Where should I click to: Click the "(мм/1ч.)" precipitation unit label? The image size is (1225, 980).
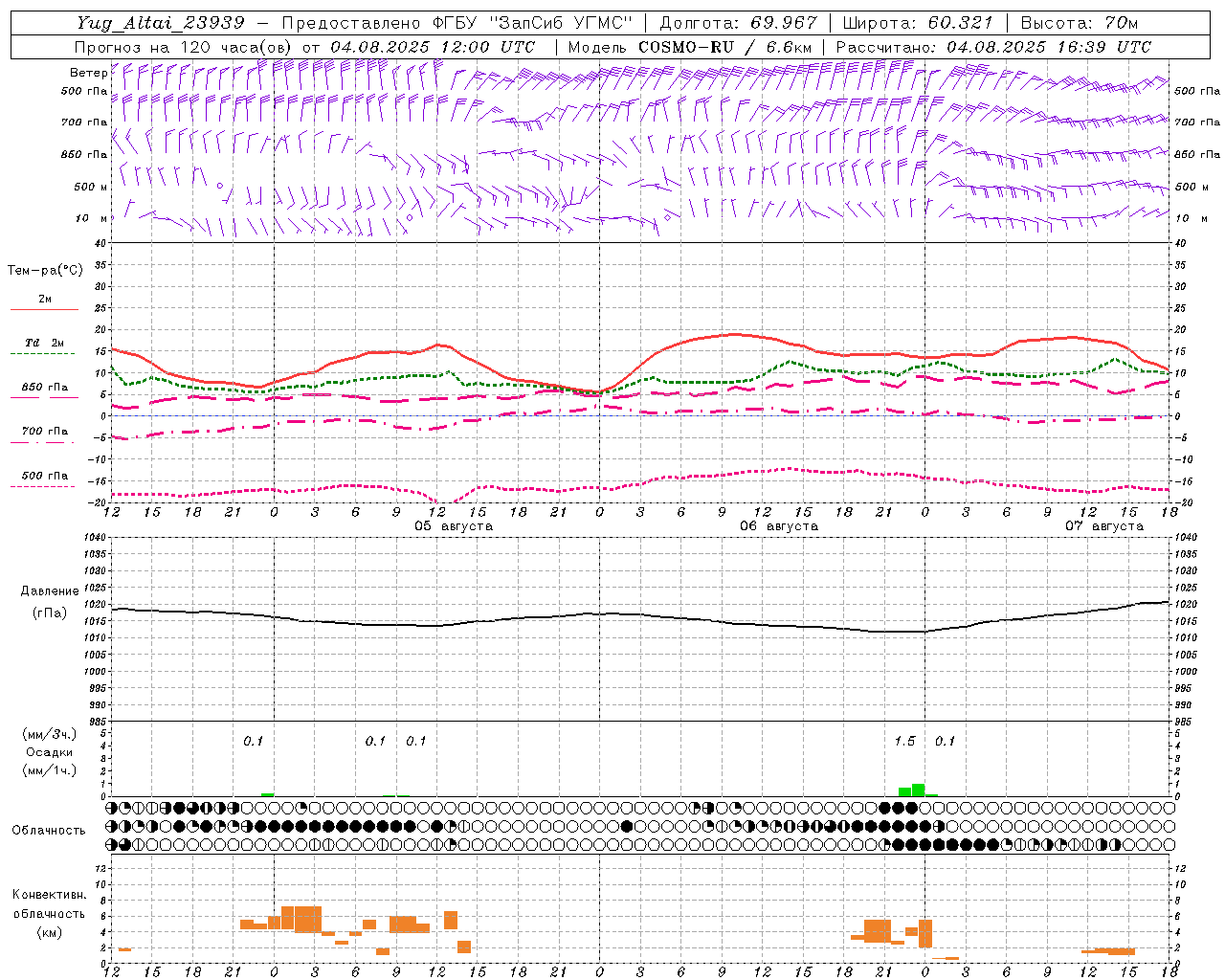[50, 770]
